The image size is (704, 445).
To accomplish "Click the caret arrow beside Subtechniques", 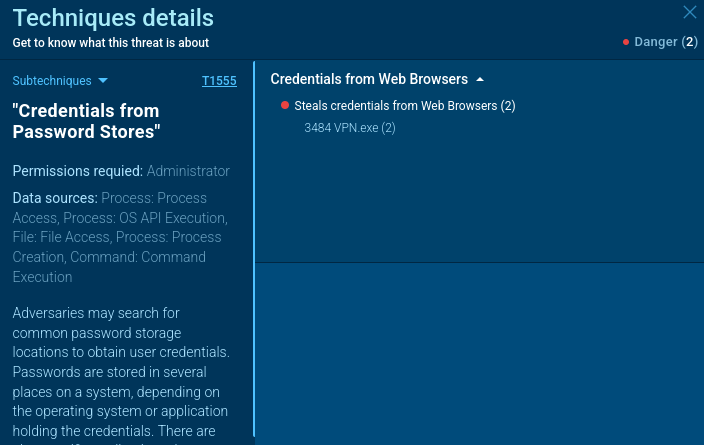I will (103, 80).
